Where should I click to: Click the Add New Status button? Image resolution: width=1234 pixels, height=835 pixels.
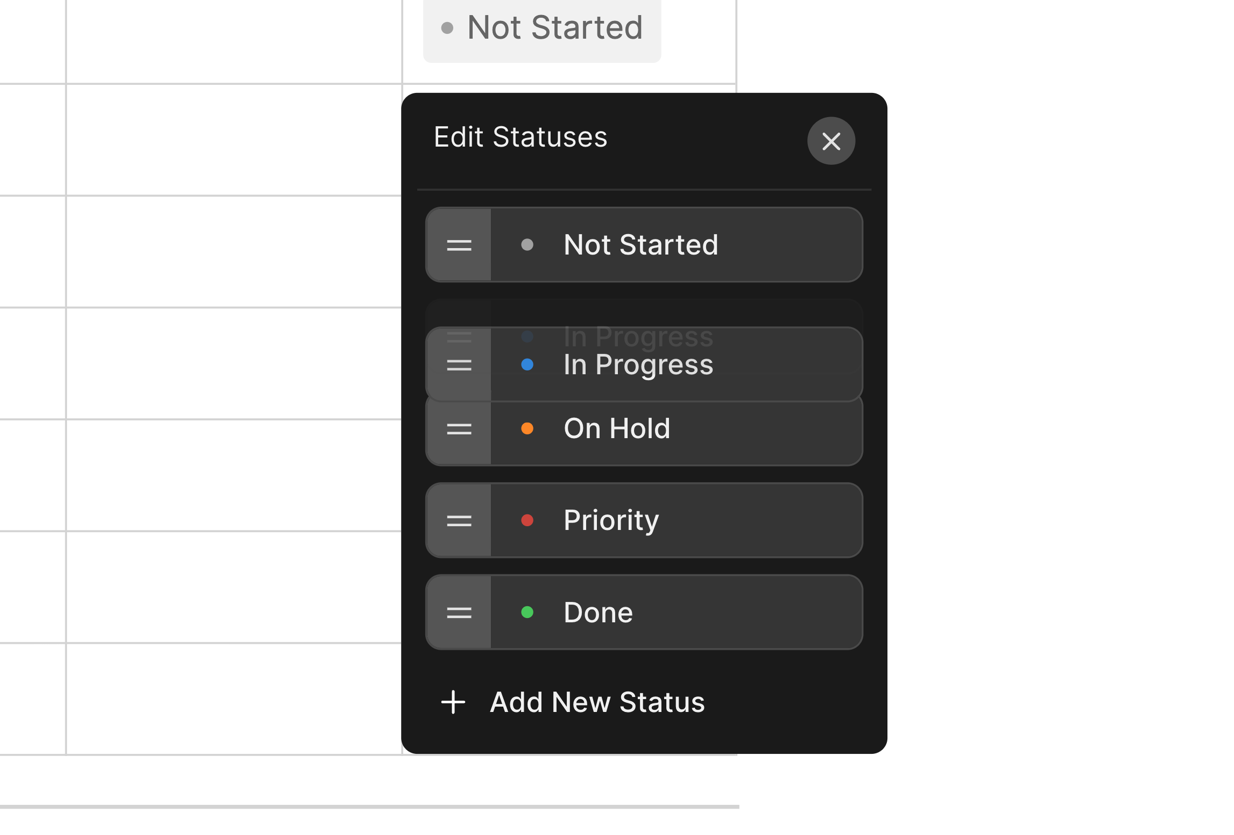[596, 702]
